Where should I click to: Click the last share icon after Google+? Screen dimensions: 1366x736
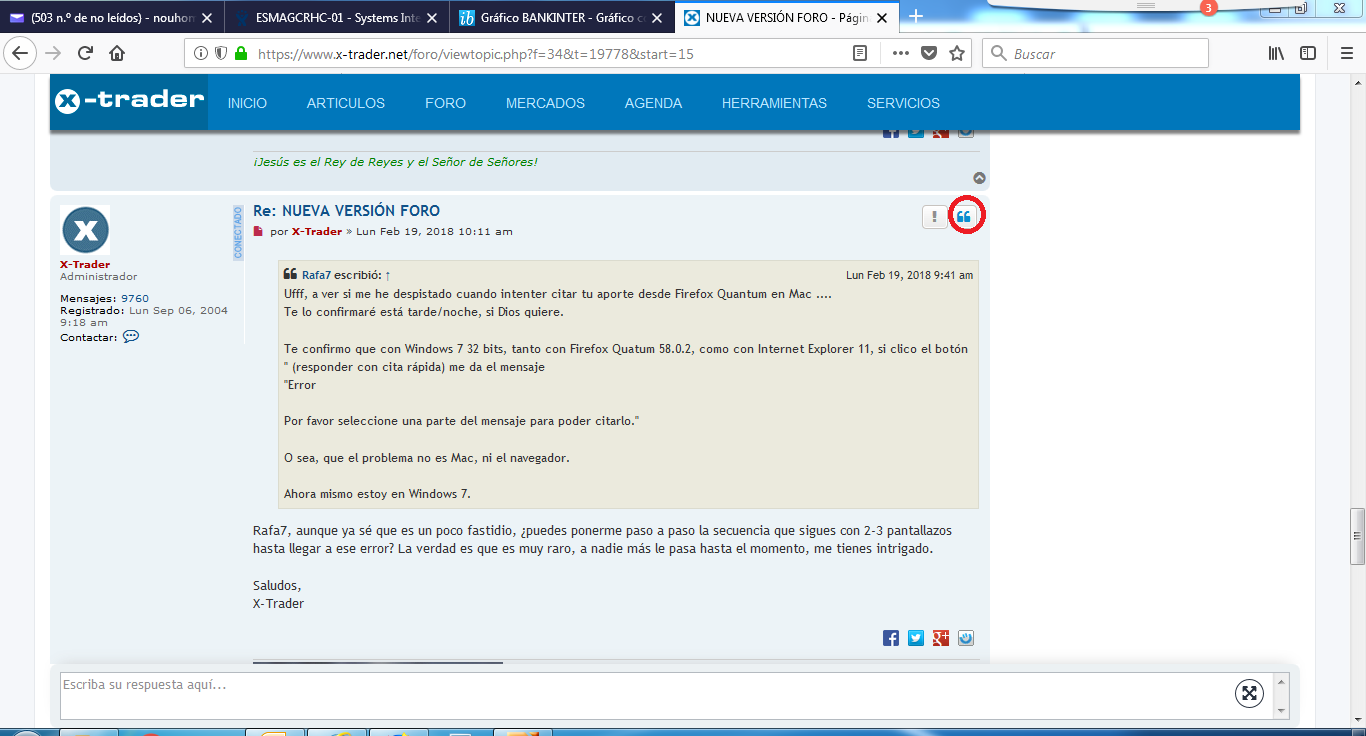pos(966,637)
